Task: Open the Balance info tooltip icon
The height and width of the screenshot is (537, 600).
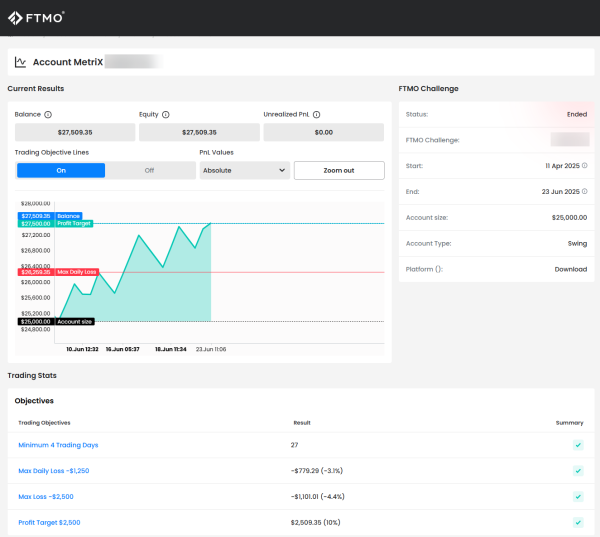Action: (48, 115)
